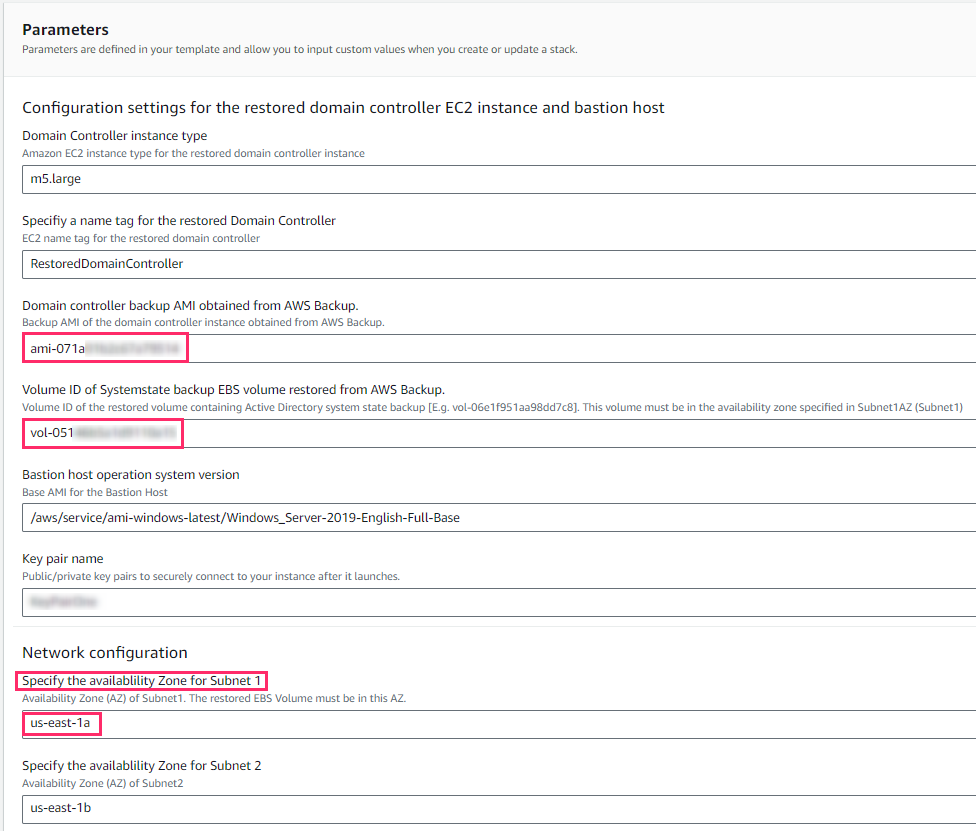
Task: Click the us-east-1a availability zone field
Action: tap(60, 723)
